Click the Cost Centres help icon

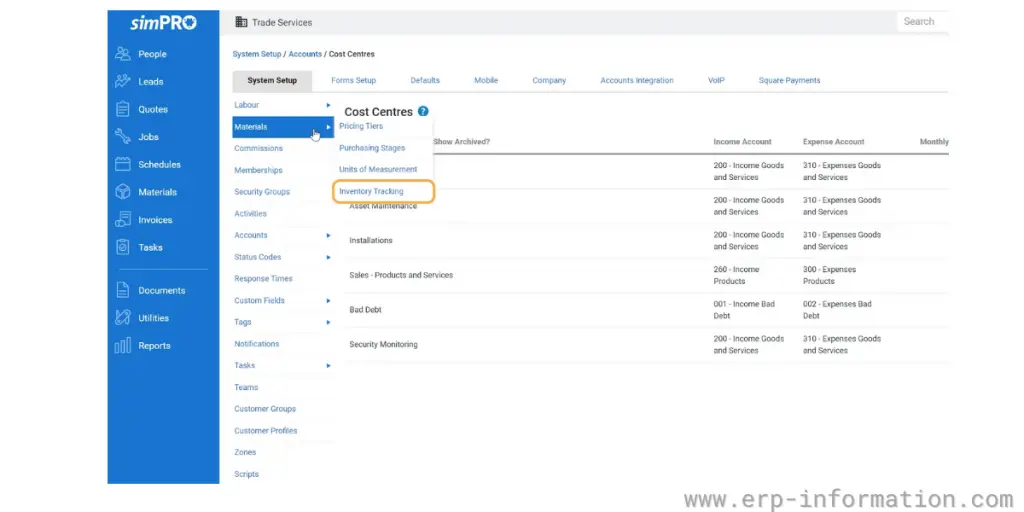pos(424,112)
